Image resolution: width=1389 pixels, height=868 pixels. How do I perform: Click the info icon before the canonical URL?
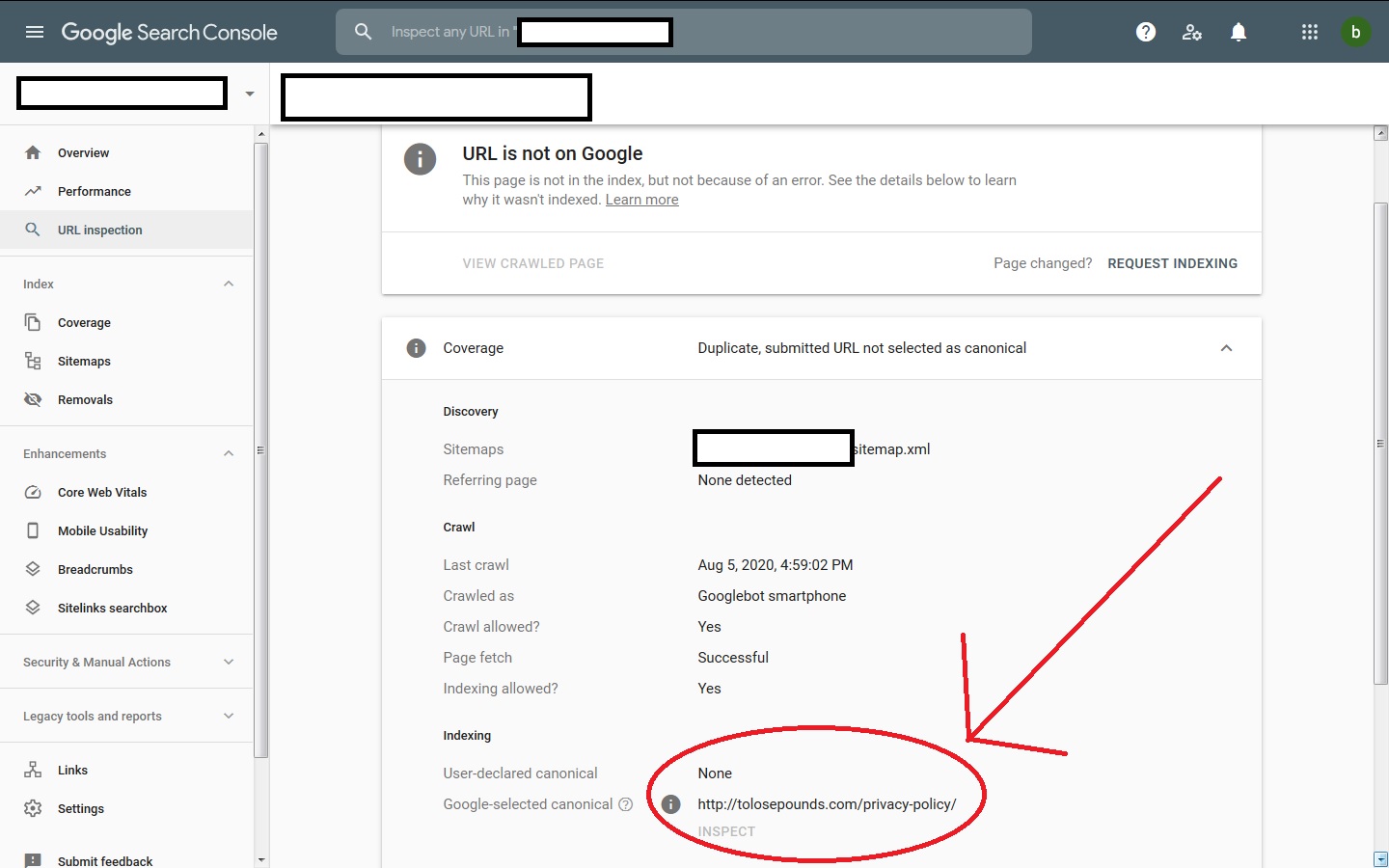671,804
